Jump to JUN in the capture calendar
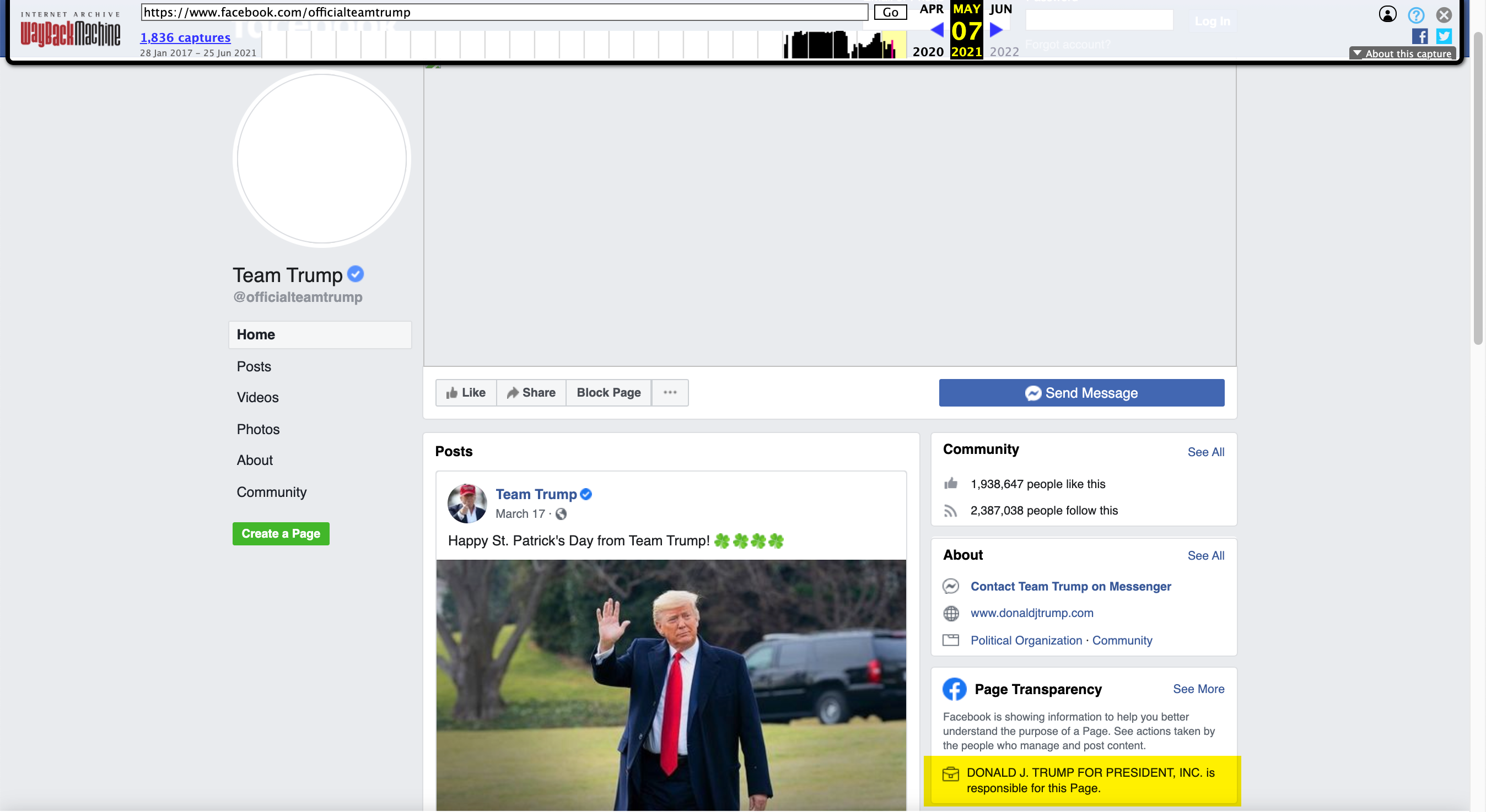 [1002, 9]
